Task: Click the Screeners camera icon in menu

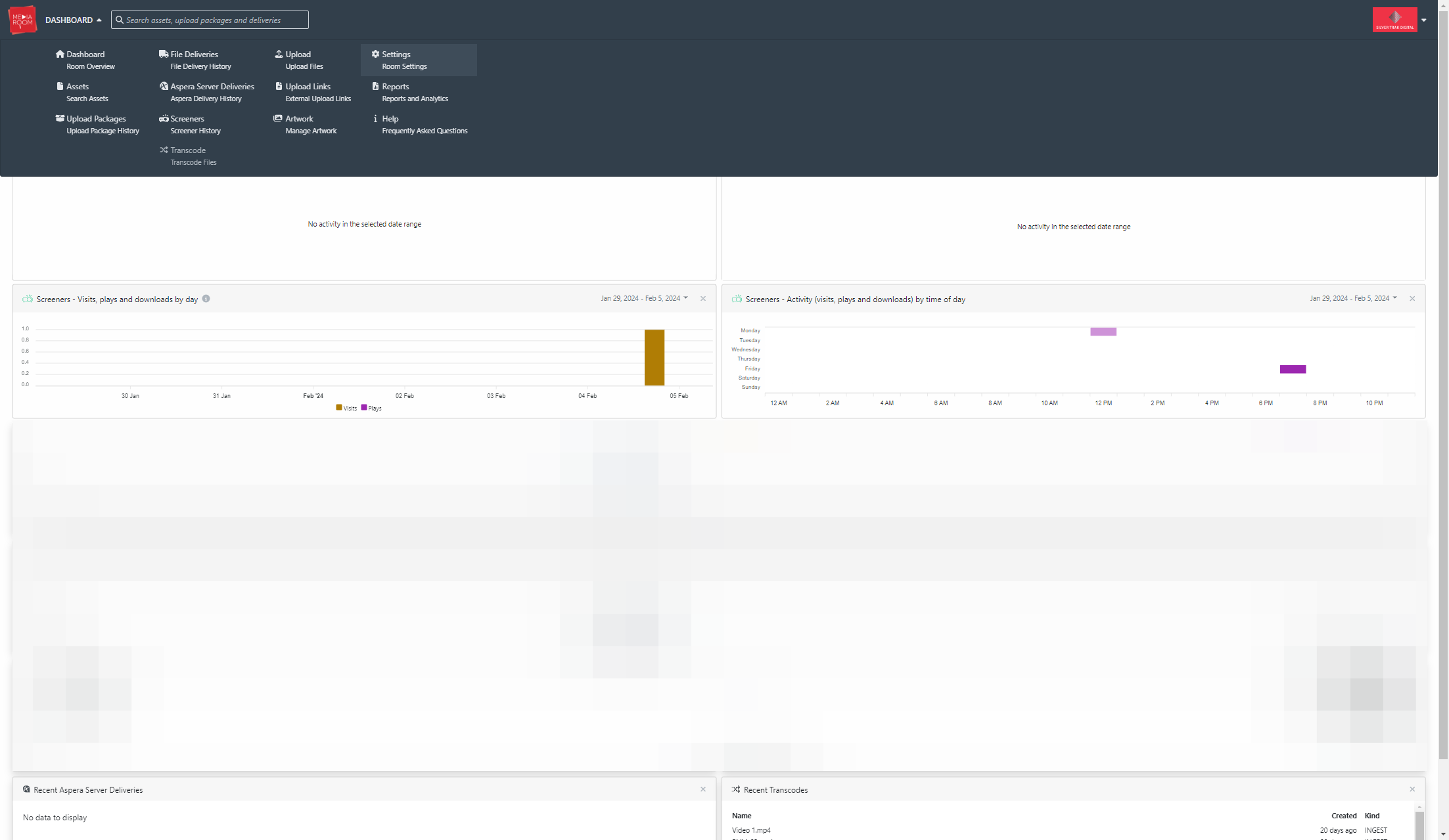Action: click(164, 118)
